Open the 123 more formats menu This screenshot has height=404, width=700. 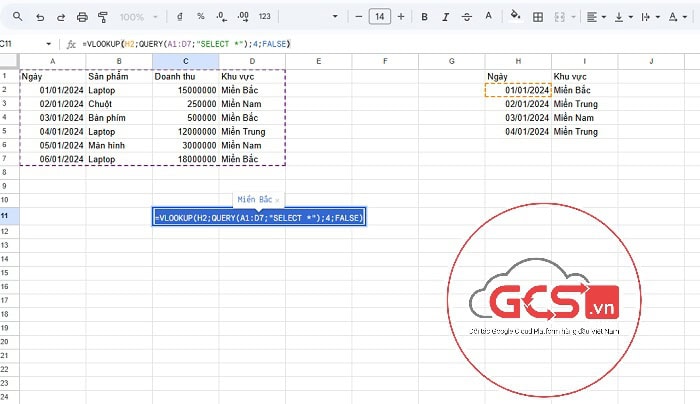pyautogui.click(x=264, y=17)
